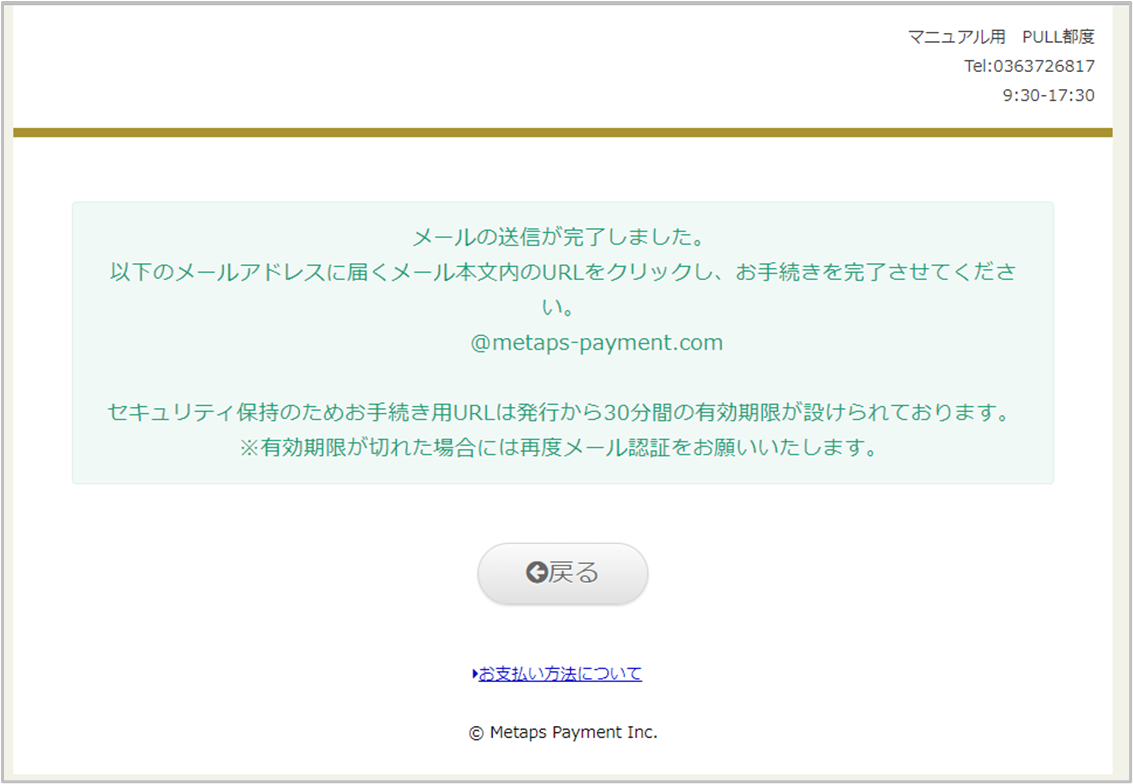Click the Tel:0363726817 phone number
The image size is (1133, 784).
pos(1029,66)
